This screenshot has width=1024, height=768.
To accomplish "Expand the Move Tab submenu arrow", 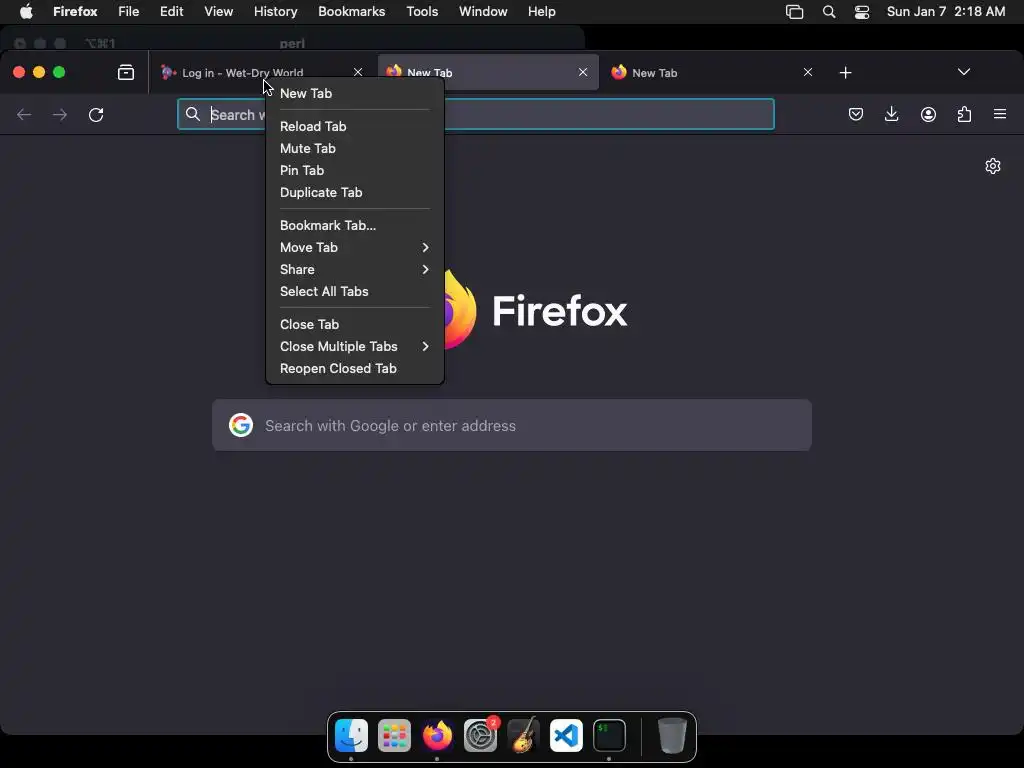I will coord(425,248).
